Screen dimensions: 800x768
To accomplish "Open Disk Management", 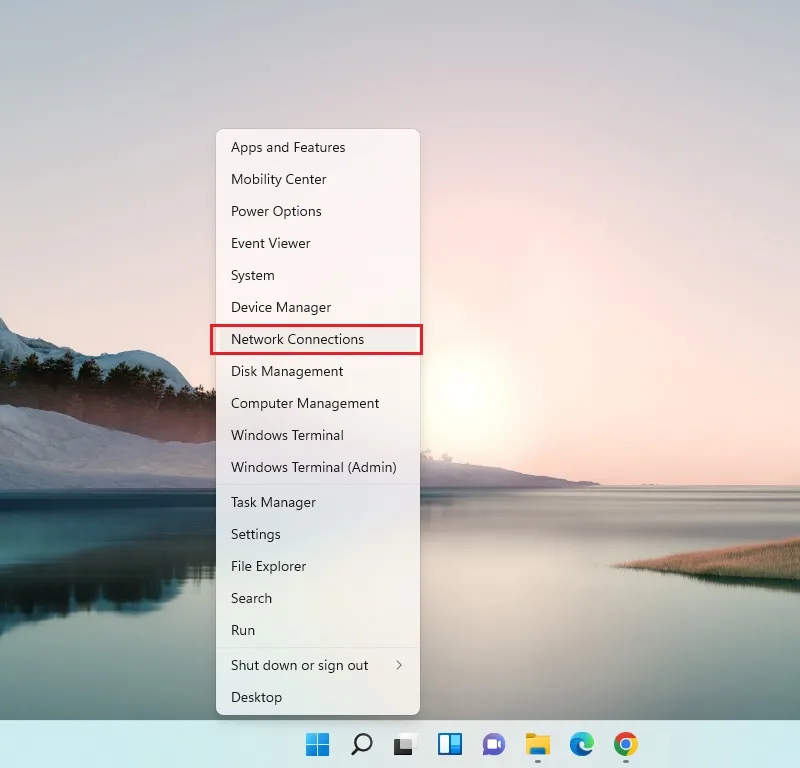I will [318, 371].
